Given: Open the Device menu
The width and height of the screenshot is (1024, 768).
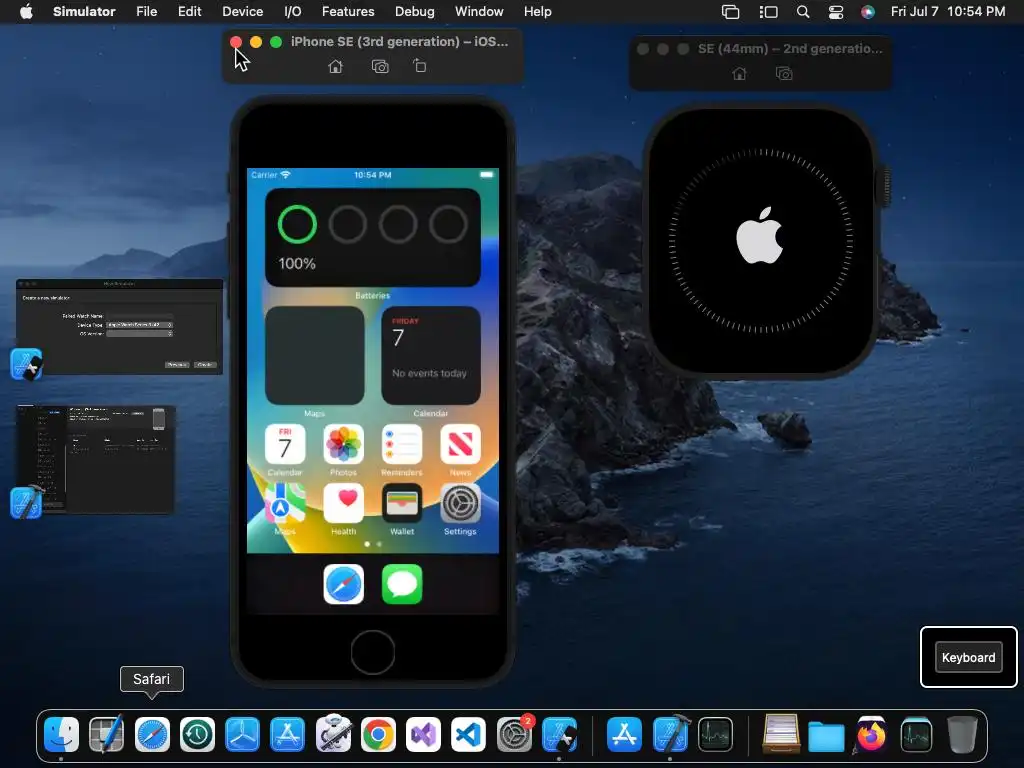Looking at the screenshot, I should coord(242,12).
